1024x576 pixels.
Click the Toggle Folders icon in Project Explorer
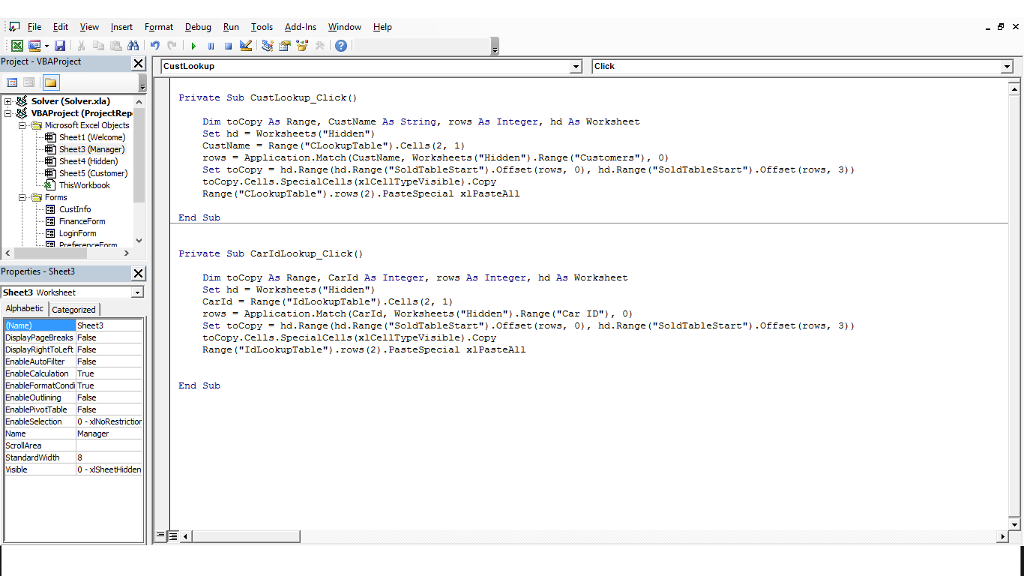[x=52, y=81]
